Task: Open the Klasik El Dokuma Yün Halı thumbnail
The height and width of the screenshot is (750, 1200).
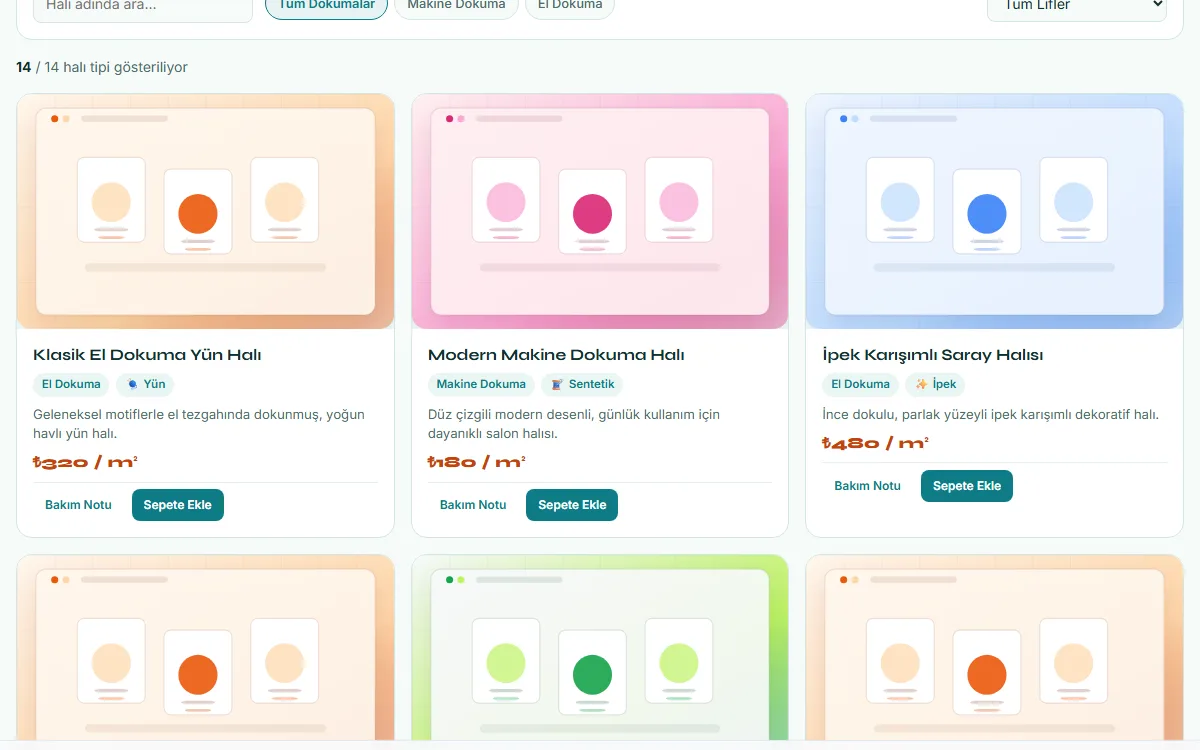Action: [x=206, y=211]
